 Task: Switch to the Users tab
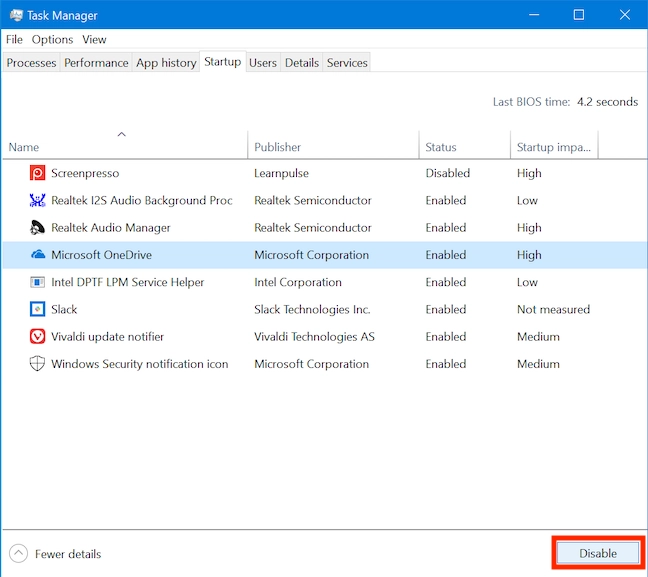point(263,62)
